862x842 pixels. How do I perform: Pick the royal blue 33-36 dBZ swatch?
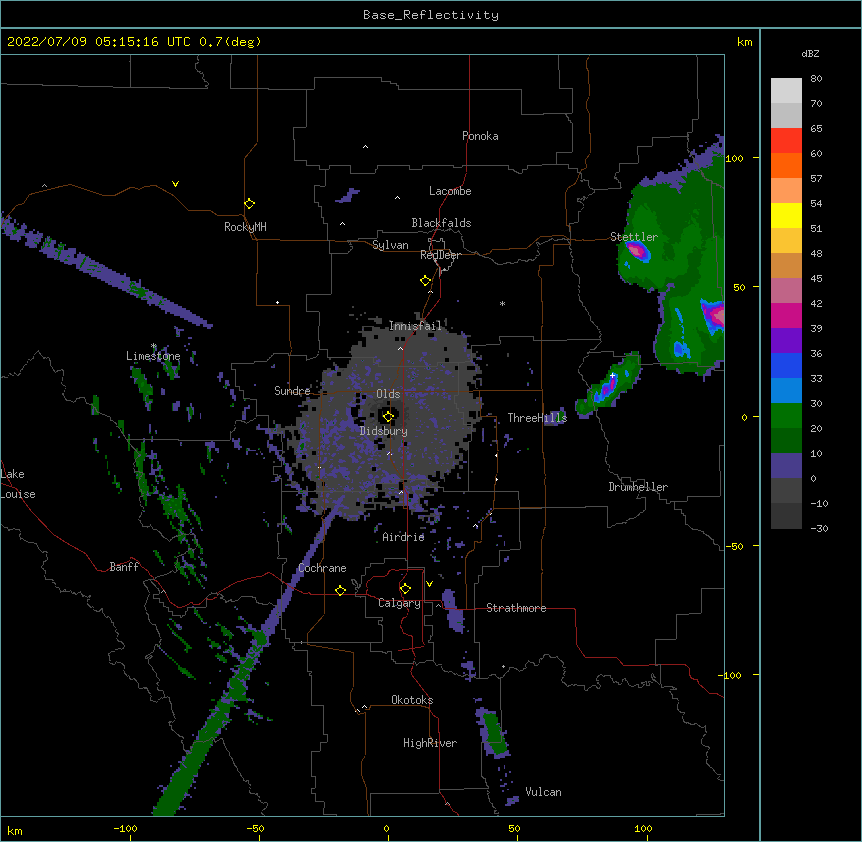[786, 365]
